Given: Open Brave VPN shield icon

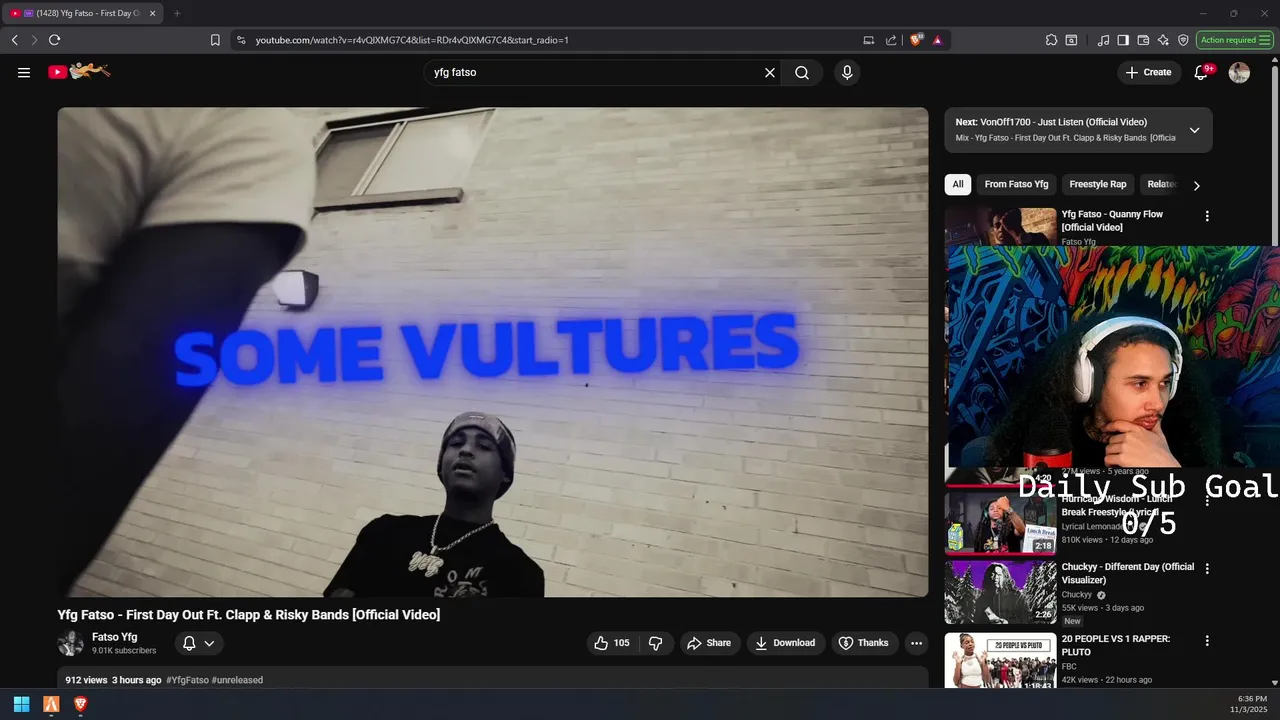Looking at the screenshot, I should (x=1183, y=40).
